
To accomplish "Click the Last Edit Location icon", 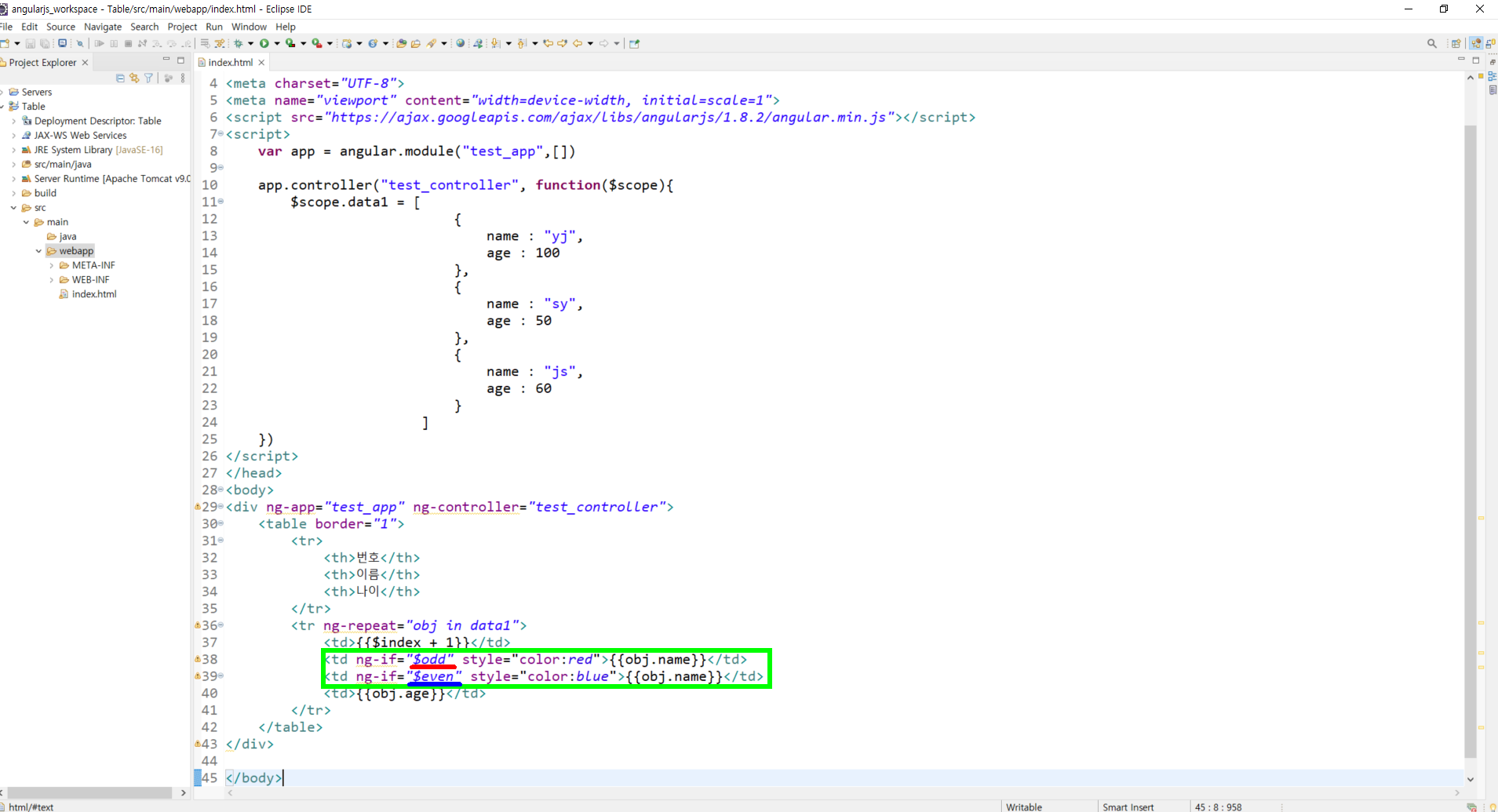I will tap(549, 43).
